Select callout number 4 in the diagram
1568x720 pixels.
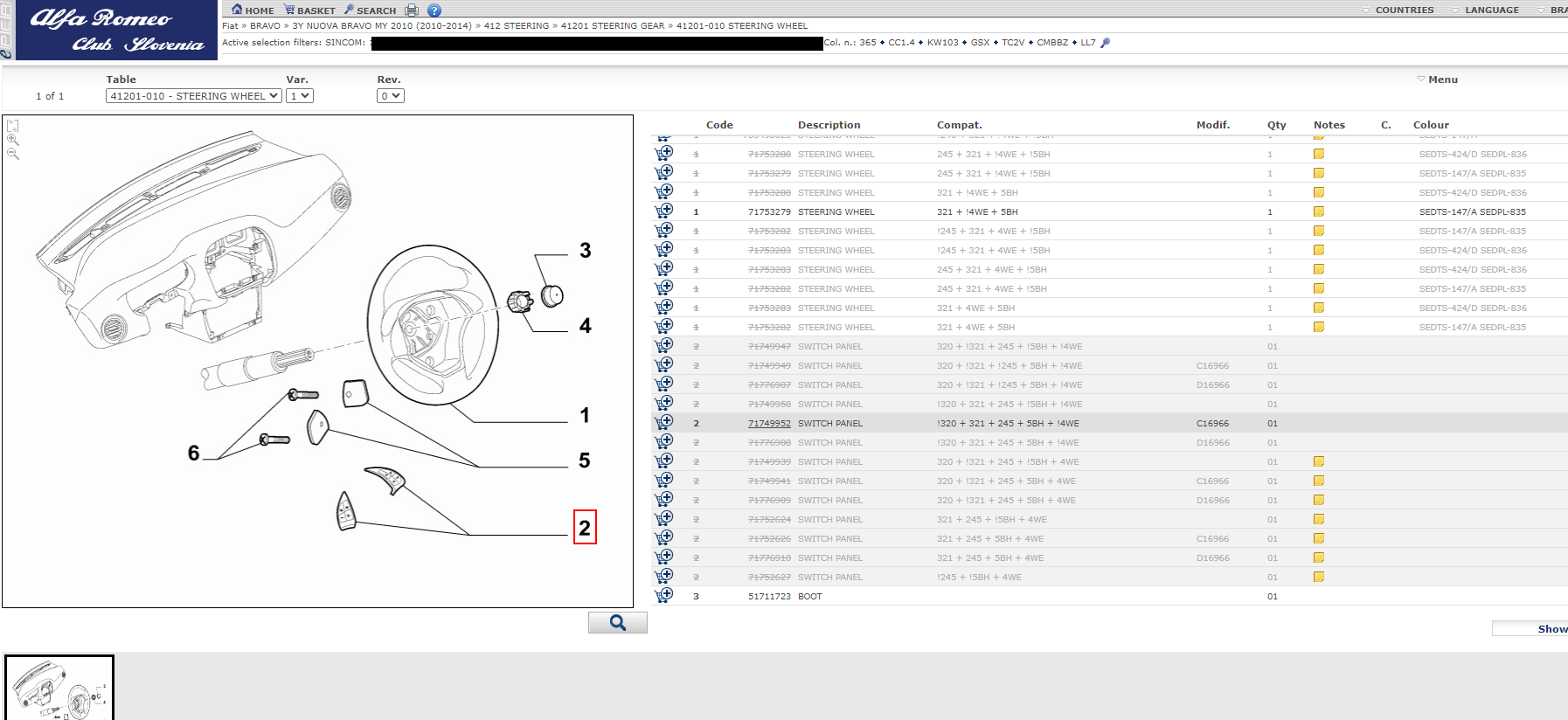(586, 326)
